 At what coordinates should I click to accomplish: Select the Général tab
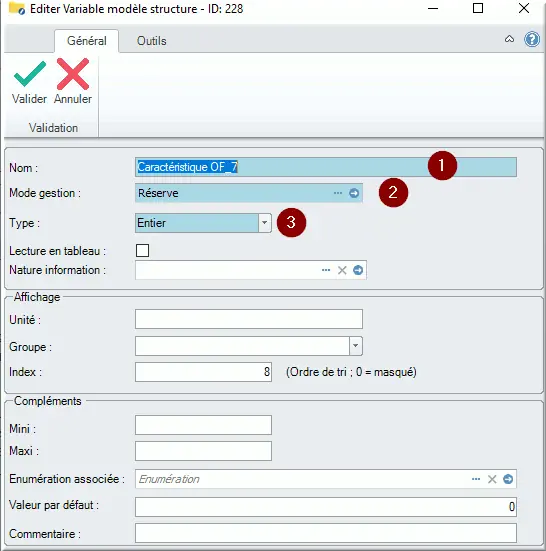coord(86,41)
